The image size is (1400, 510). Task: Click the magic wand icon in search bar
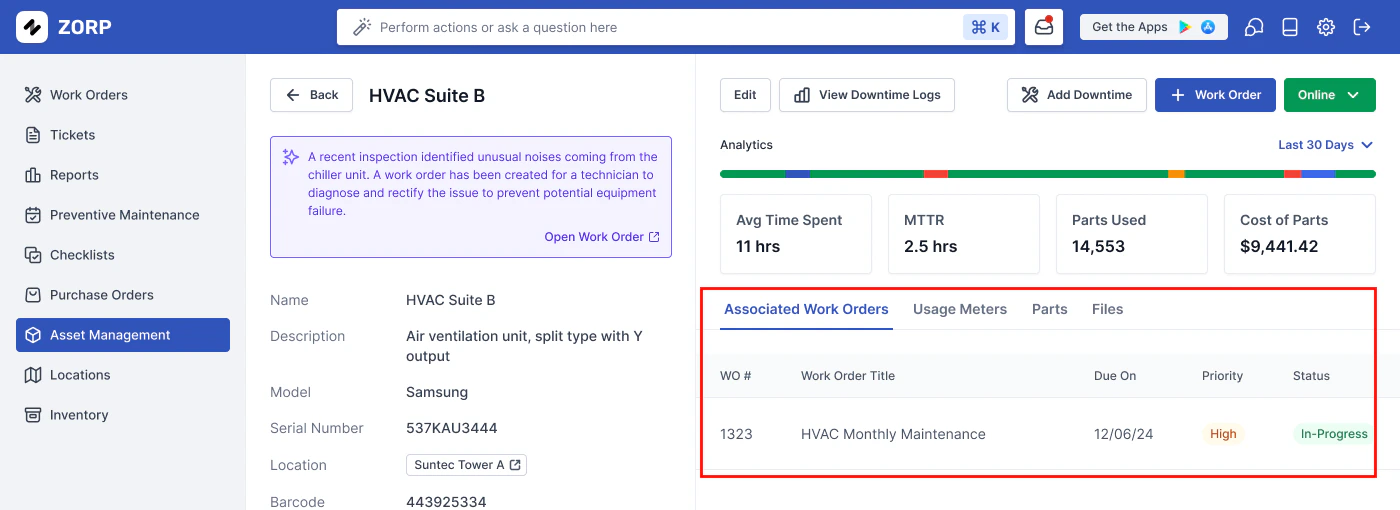[362, 27]
